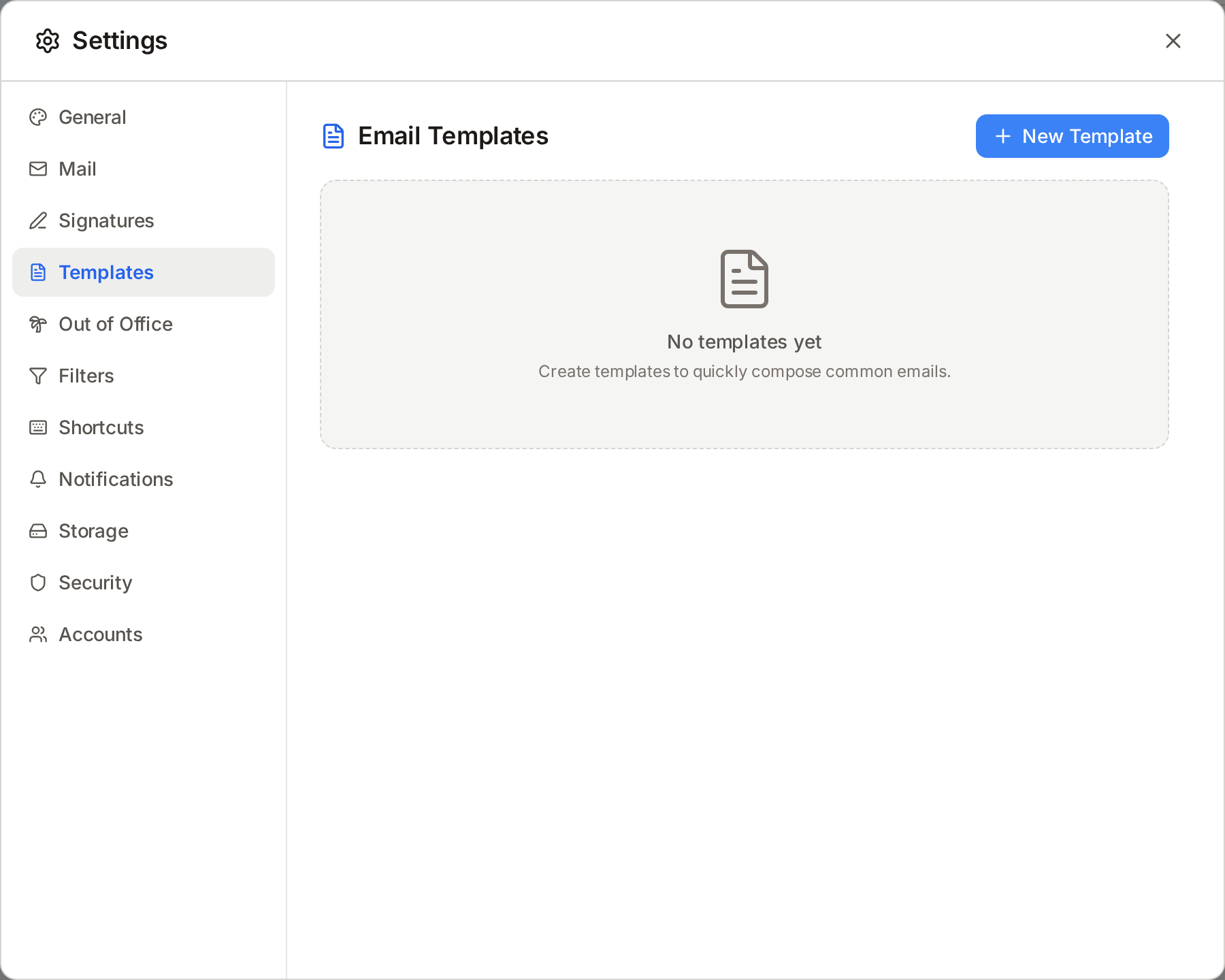Click the bell icon for Notifications
The height and width of the screenshot is (980, 1225).
tap(38, 479)
